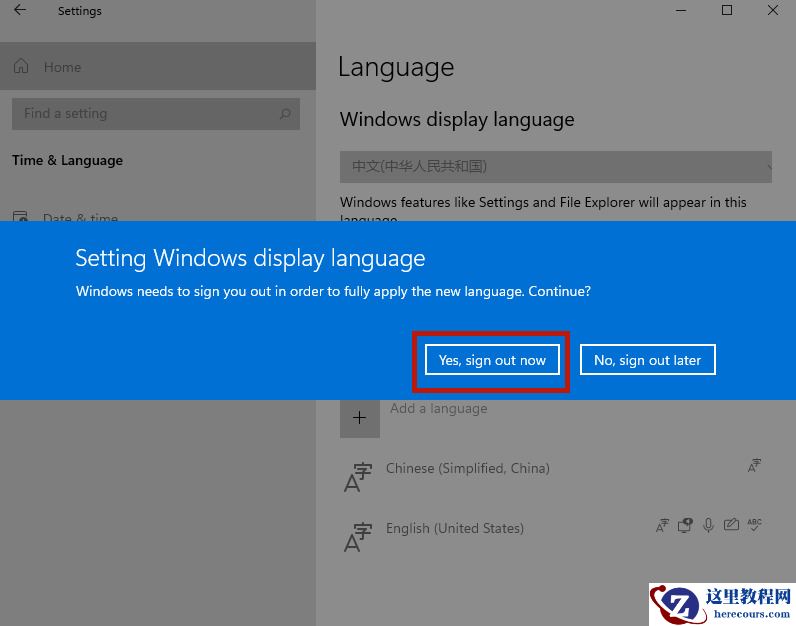Viewport: 796px width, 626px height.
Task: Click the search magnifier icon
Action: point(285,114)
